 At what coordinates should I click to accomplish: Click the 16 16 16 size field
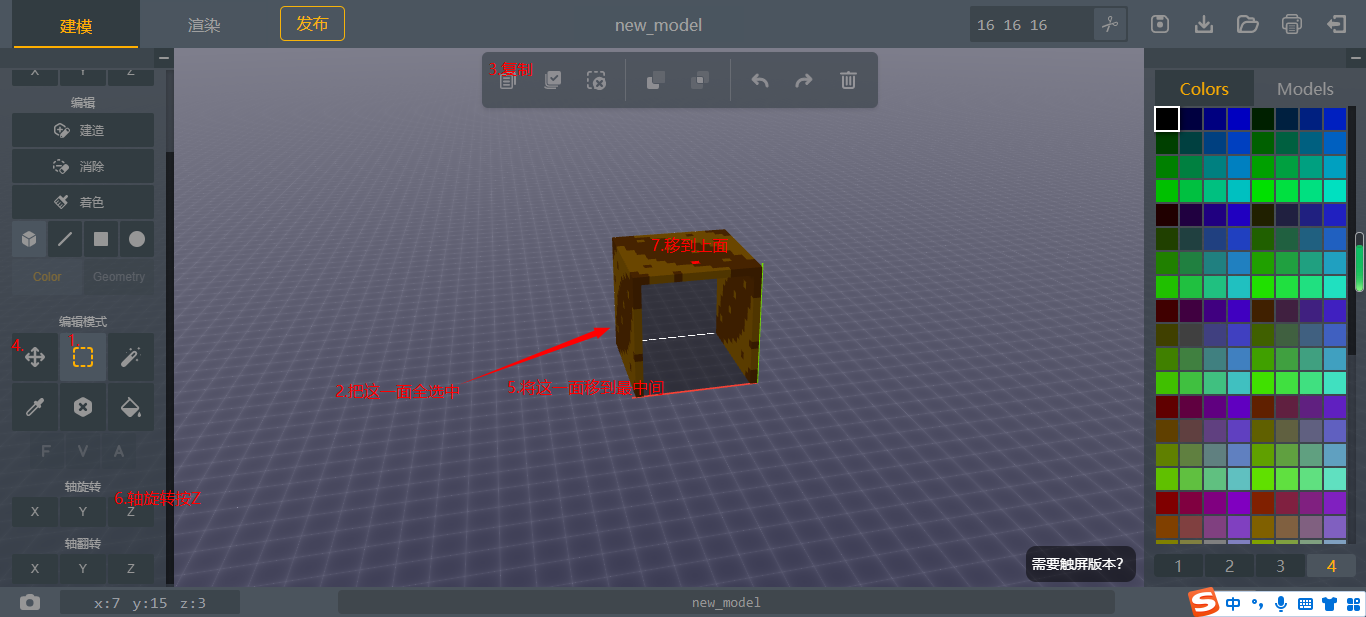coord(1031,24)
